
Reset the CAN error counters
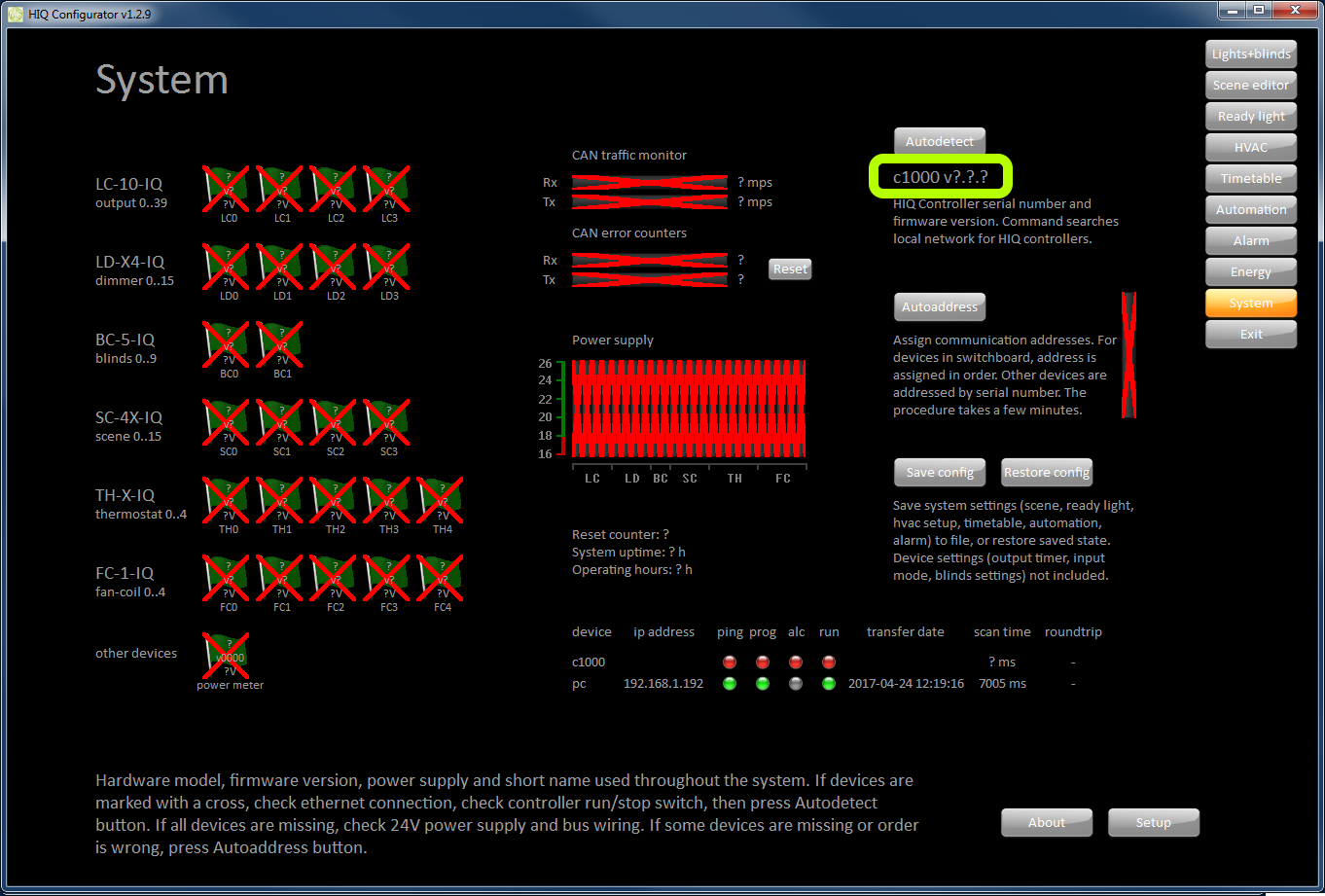click(790, 269)
